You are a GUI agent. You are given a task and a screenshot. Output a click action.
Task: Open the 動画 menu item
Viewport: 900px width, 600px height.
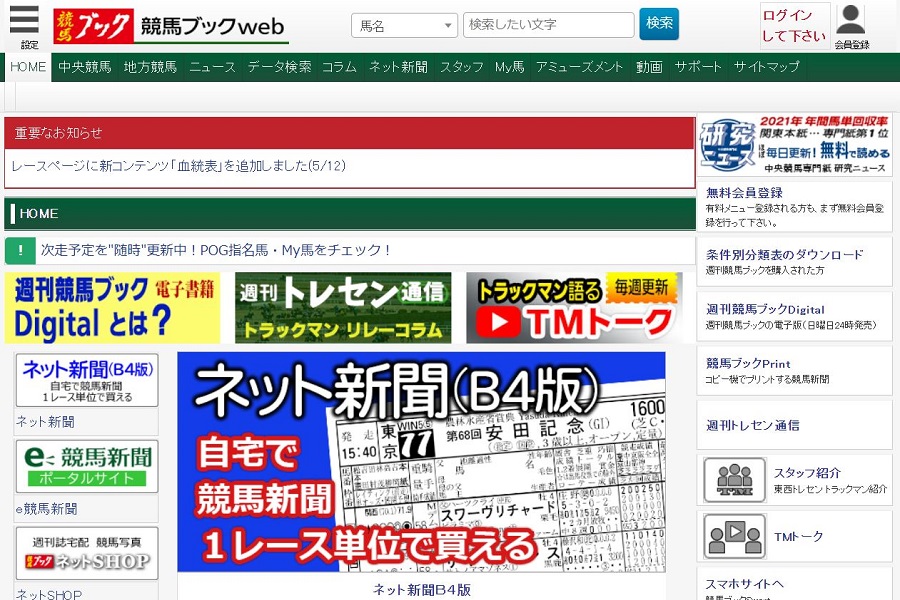(649, 67)
